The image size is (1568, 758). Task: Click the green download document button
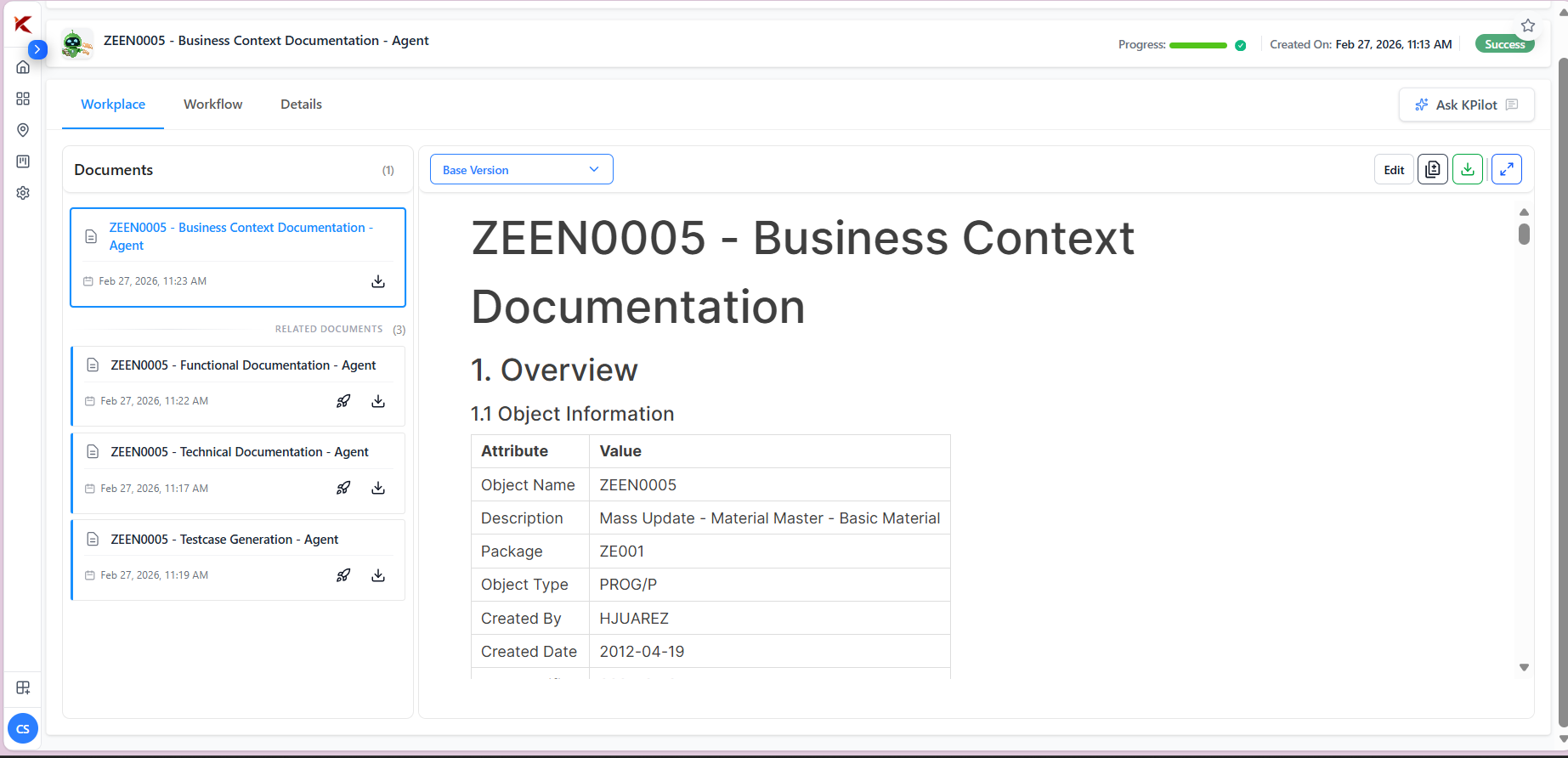tap(1468, 170)
